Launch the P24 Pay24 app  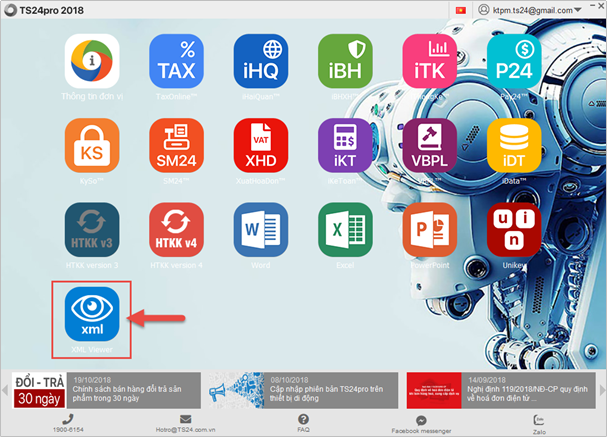[514, 61]
